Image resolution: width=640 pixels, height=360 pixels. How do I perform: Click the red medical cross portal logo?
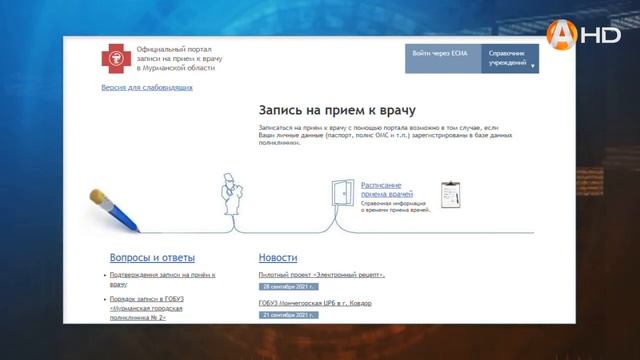116,58
